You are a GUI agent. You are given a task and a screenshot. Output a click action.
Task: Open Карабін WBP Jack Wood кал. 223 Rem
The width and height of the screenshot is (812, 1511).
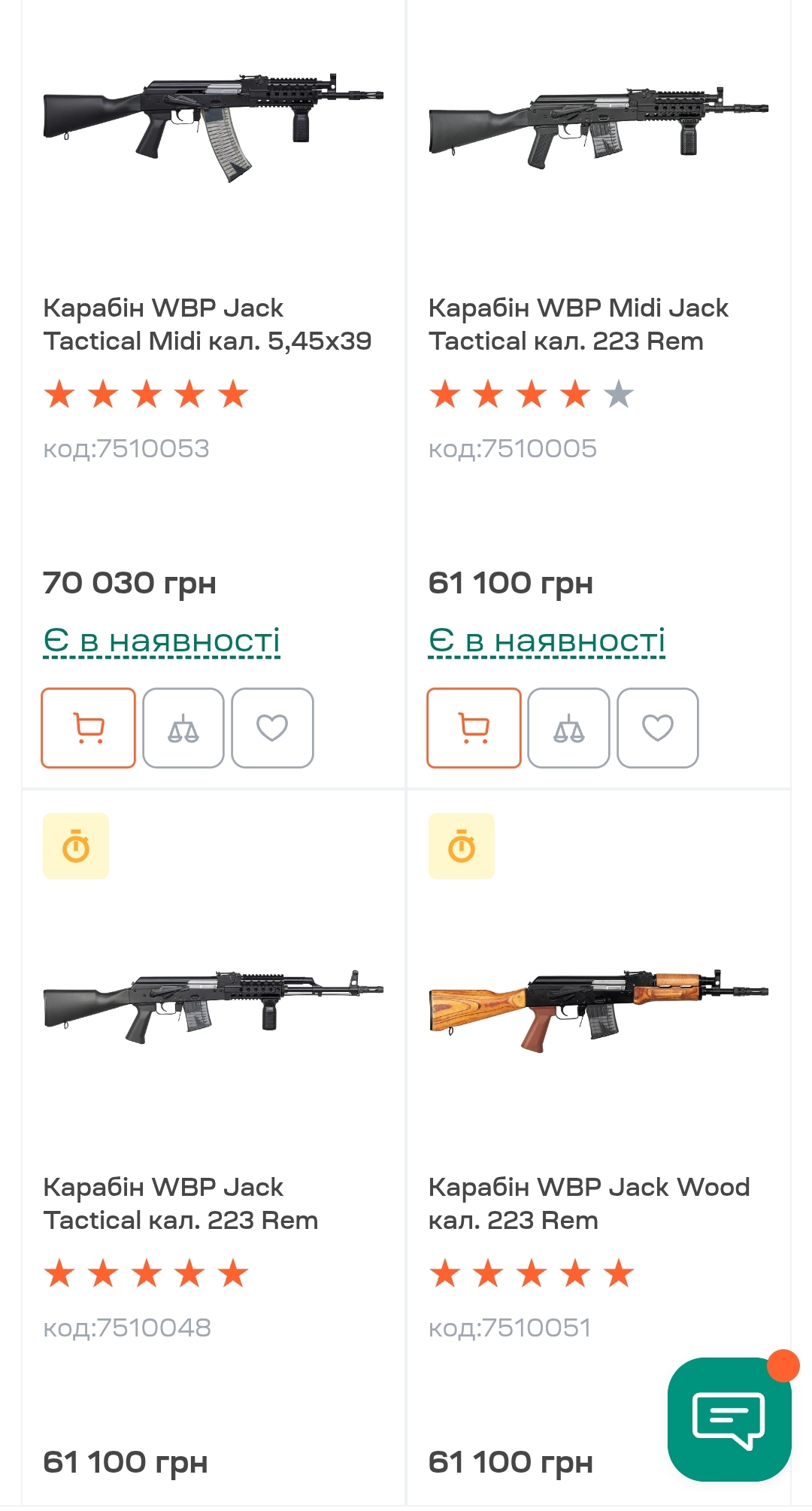(x=589, y=1203)
